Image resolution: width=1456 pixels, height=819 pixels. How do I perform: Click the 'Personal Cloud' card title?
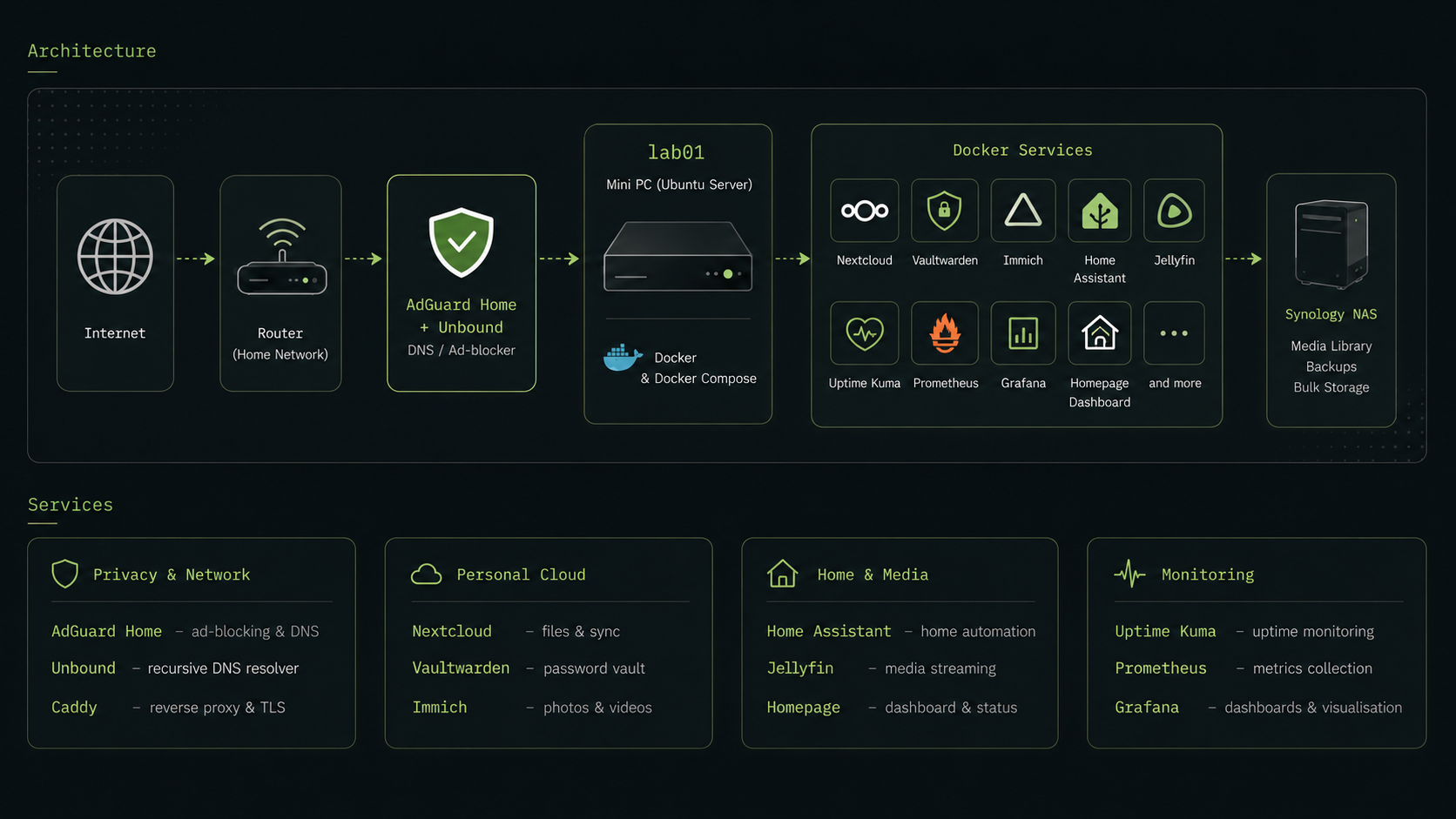(x=521, y=574)
